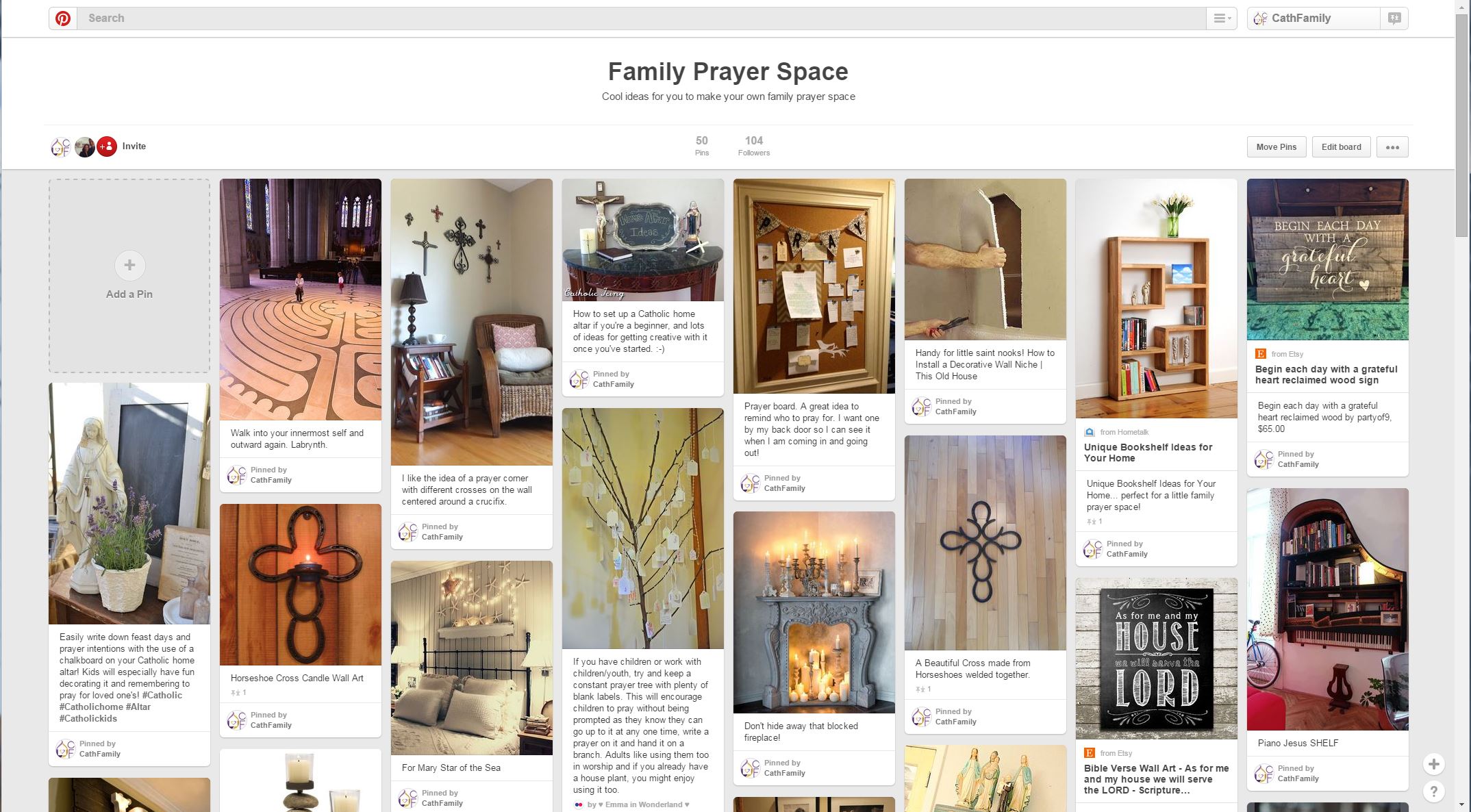1471x812 pixels.
Task: View the 104 Followers list
Action: (x=754, y=146)
